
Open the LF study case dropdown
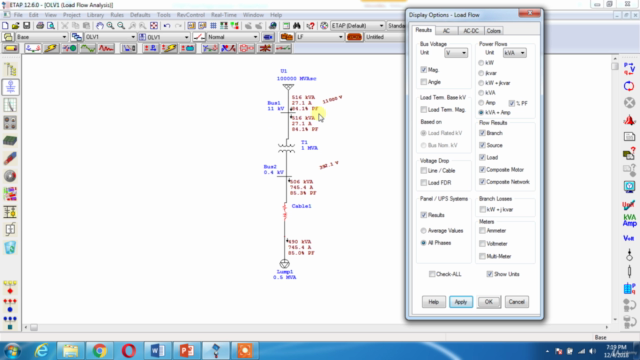tap(320, 37)
